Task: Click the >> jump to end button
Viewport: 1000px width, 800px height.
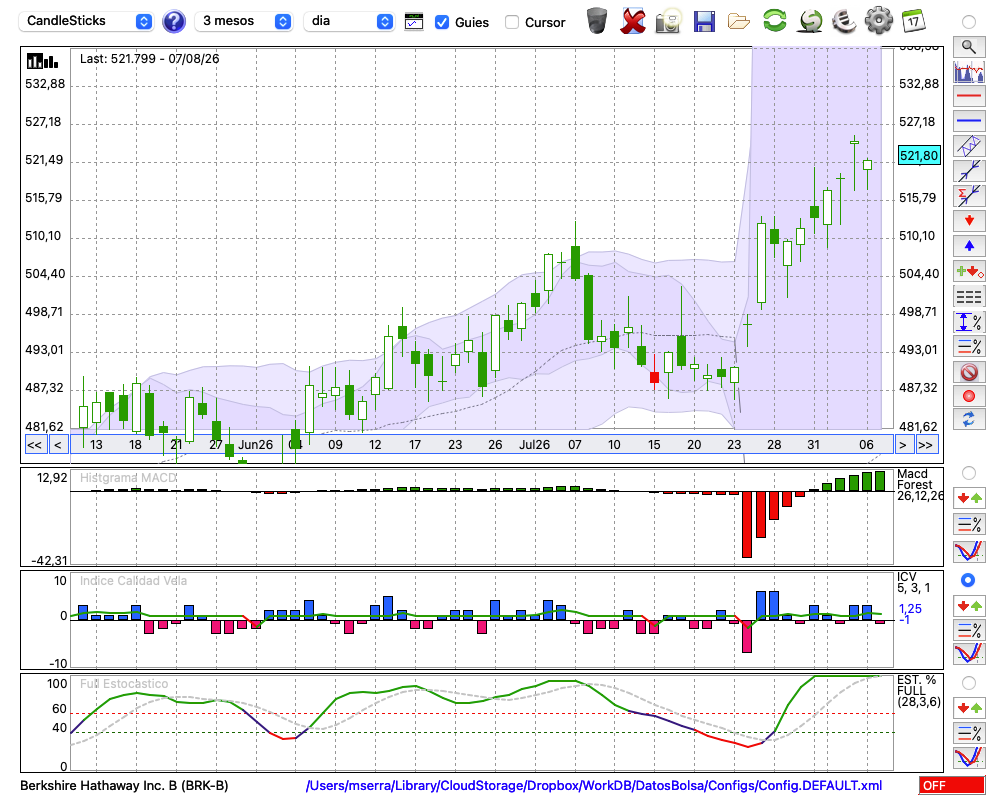Action: 926,445
